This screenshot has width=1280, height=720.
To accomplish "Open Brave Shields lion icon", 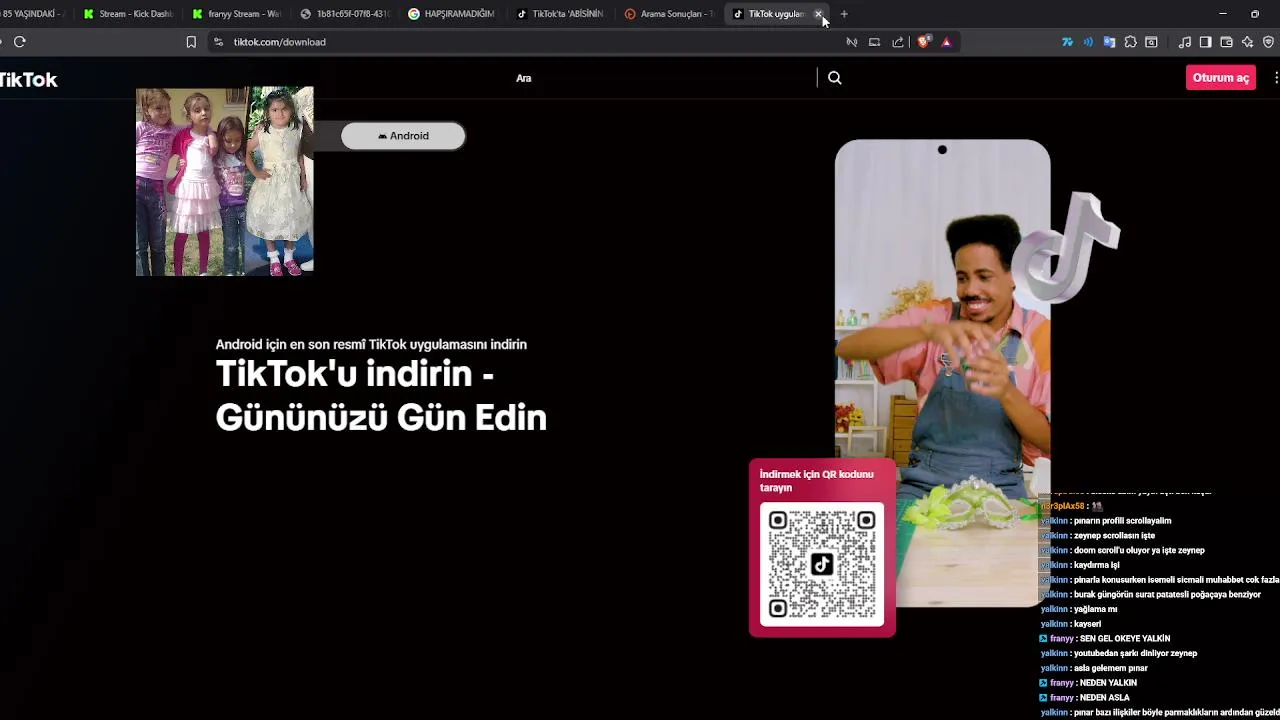I will (924, 42).
